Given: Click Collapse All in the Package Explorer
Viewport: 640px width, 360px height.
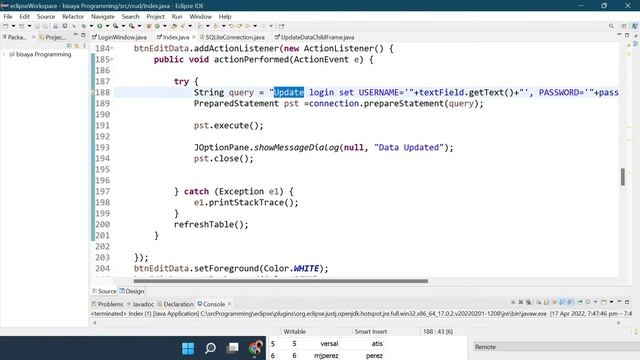Looking at the screenshot, I should click(69, 45).
